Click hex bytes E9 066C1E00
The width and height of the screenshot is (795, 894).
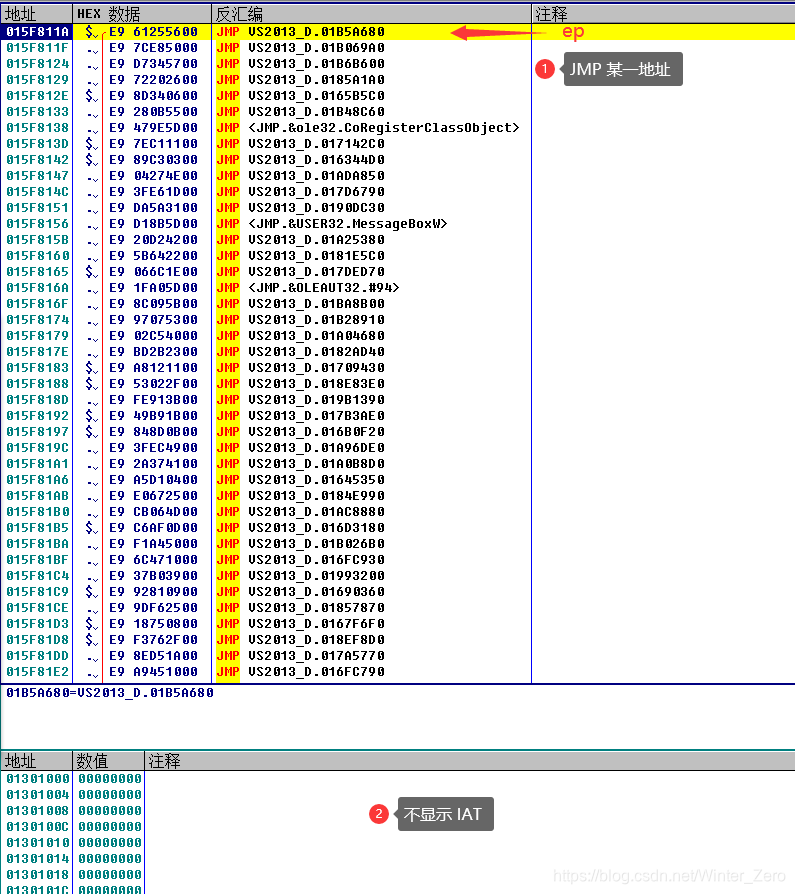click(x=153, y=271)
